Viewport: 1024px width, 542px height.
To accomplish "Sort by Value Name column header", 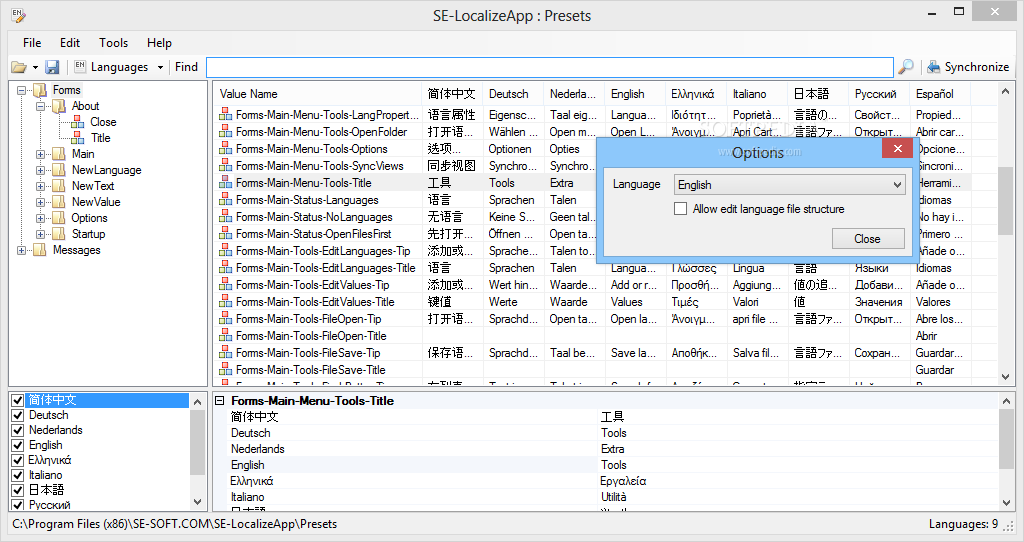I will tap(317, 94).
